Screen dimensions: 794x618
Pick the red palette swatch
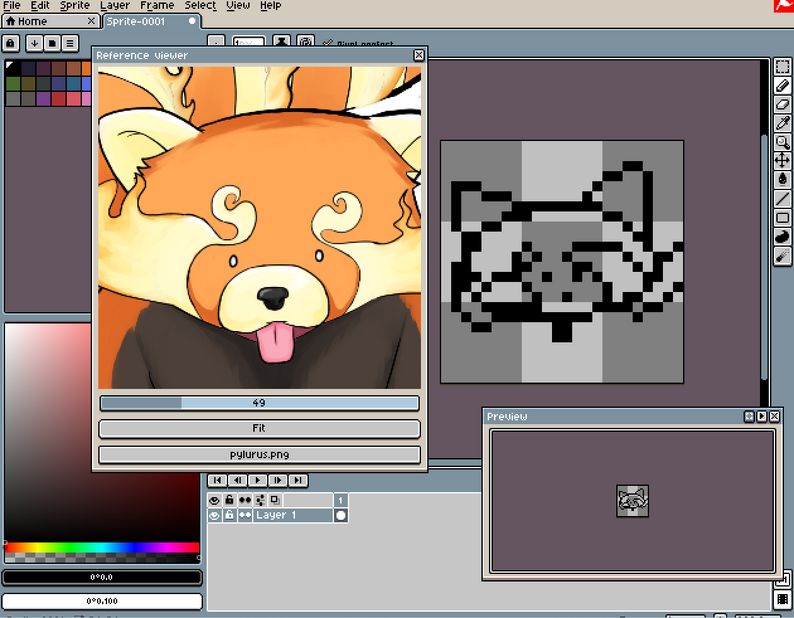click(x=59, y=99)
